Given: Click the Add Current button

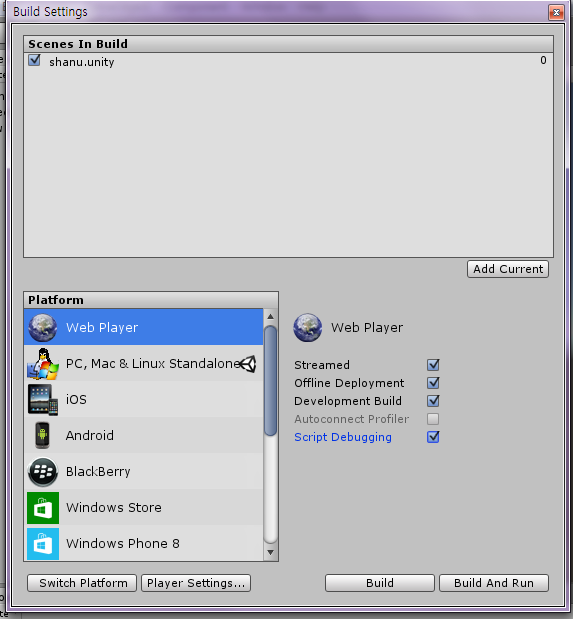Looking at the screenshot, I should coord(508,269).
